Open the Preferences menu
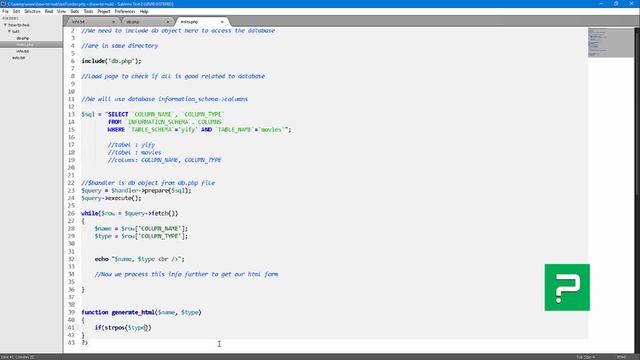The height and width of the screenshot is (360, 640). click(125, 11)
